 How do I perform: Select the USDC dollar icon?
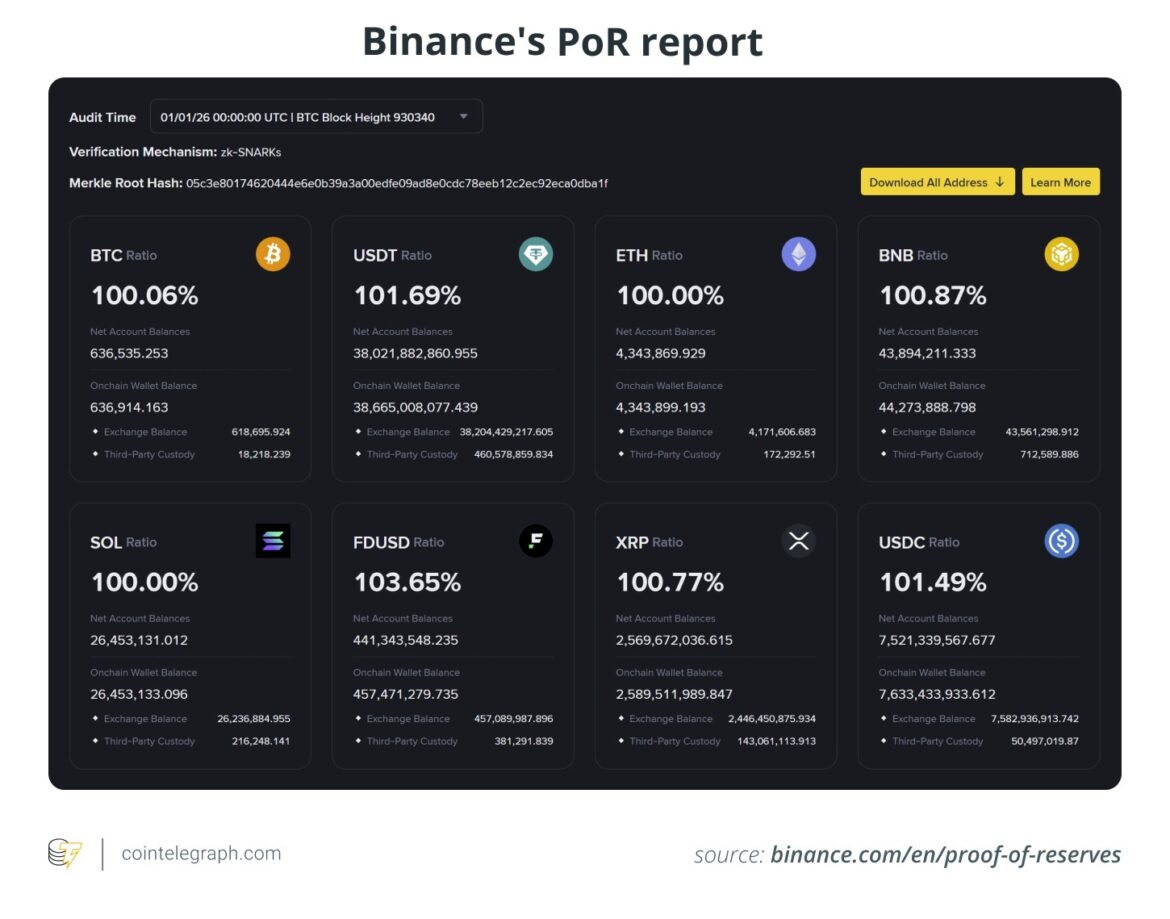click(x=1060, y=541)
